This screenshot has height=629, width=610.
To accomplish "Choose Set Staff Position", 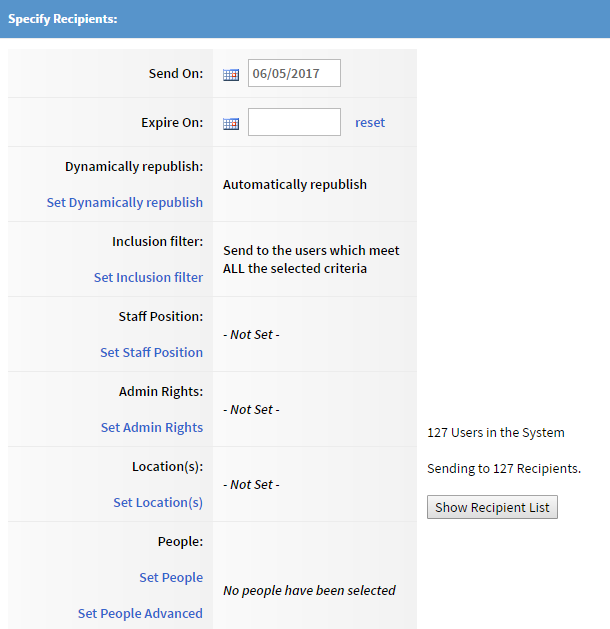I will click(x=151, y=352).
